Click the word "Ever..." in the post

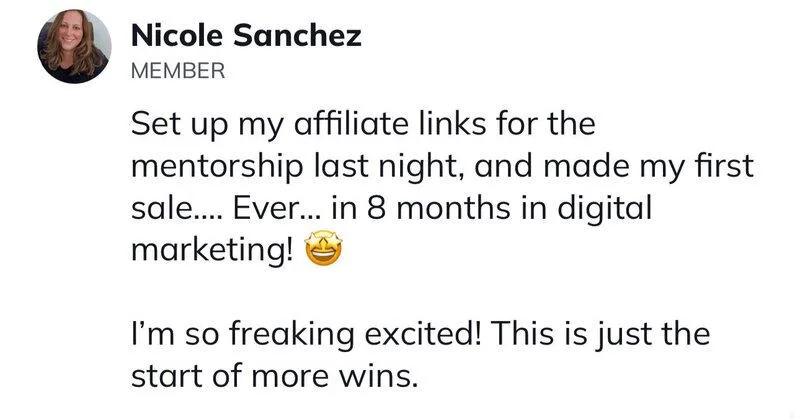(x=277, y=209)
